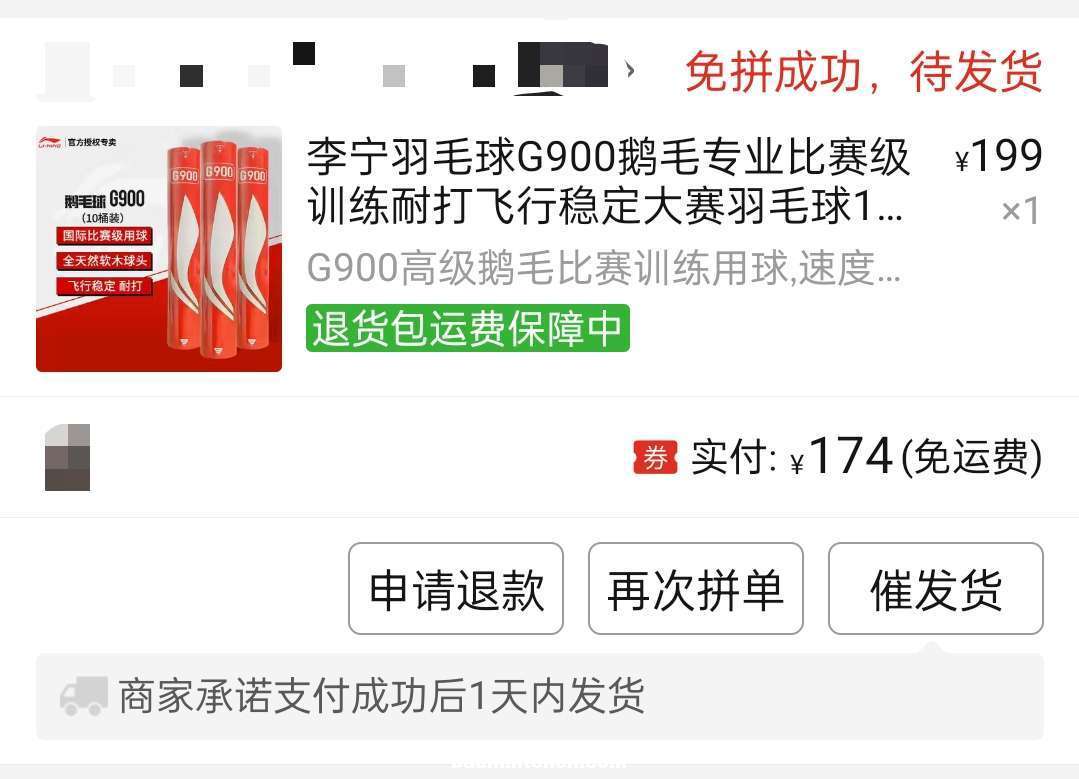Tap the 国际比赛级用球 label on thumbnail
Screen dimensions: 1079x779
coord(105,236)
